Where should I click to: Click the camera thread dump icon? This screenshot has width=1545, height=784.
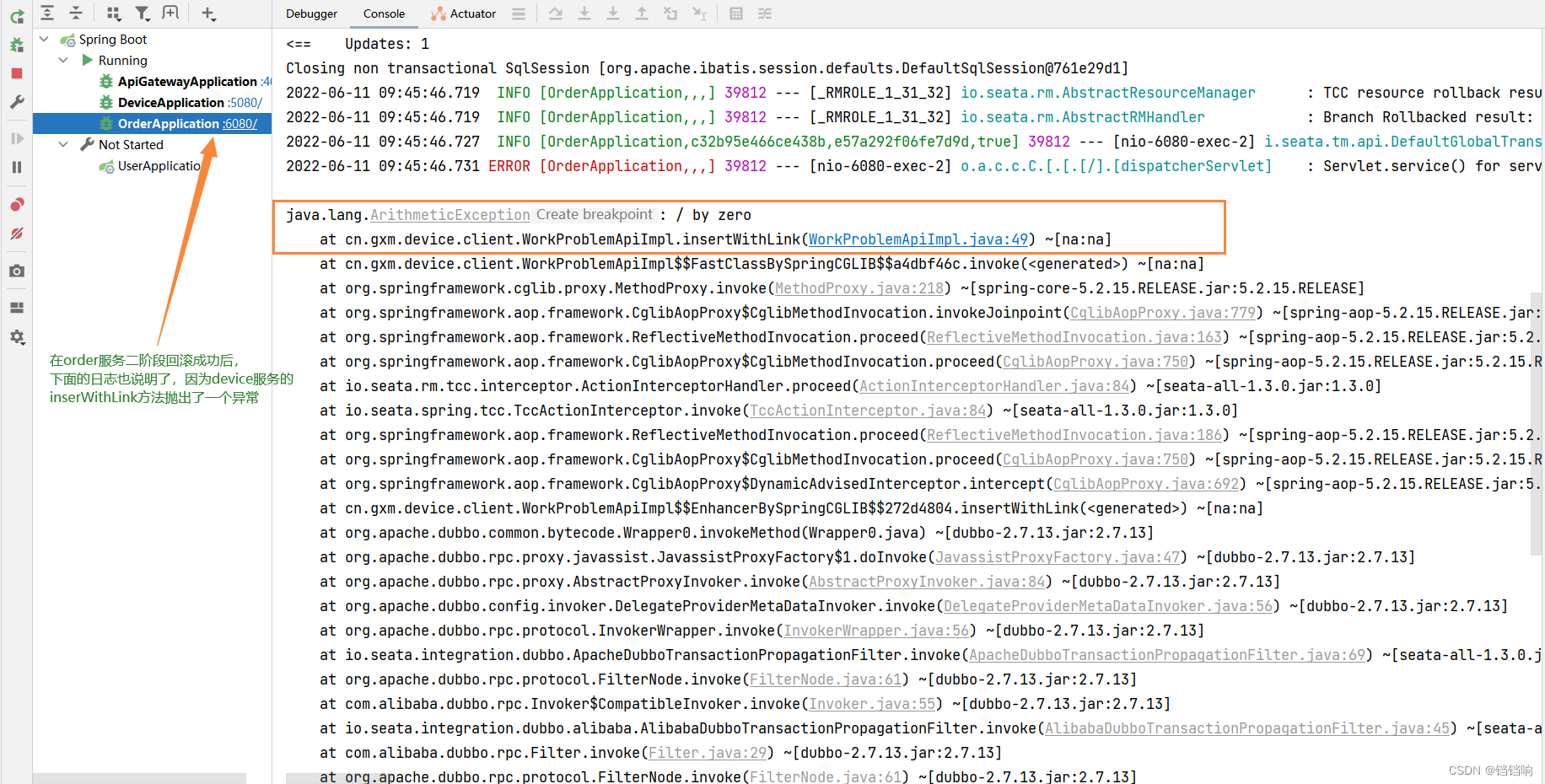(17, 271)
